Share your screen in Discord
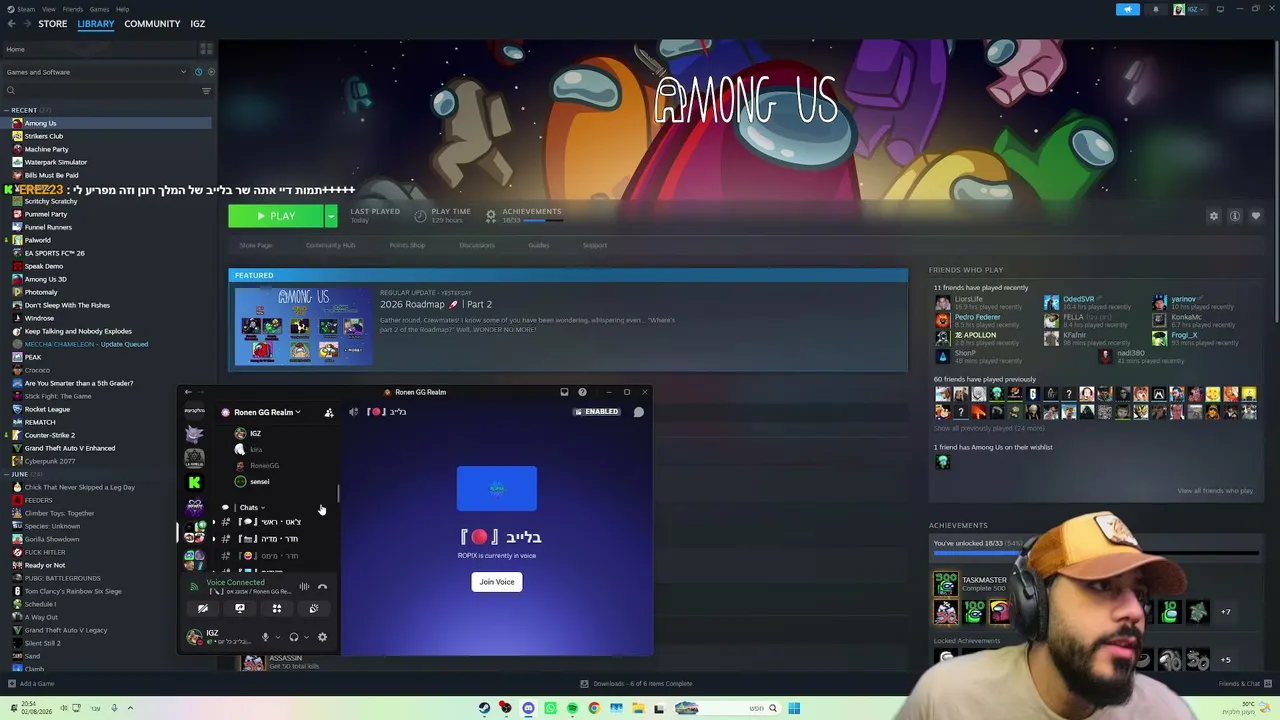Image resolution: width=1280 pixels, height=720 pixels. [240, 608]
